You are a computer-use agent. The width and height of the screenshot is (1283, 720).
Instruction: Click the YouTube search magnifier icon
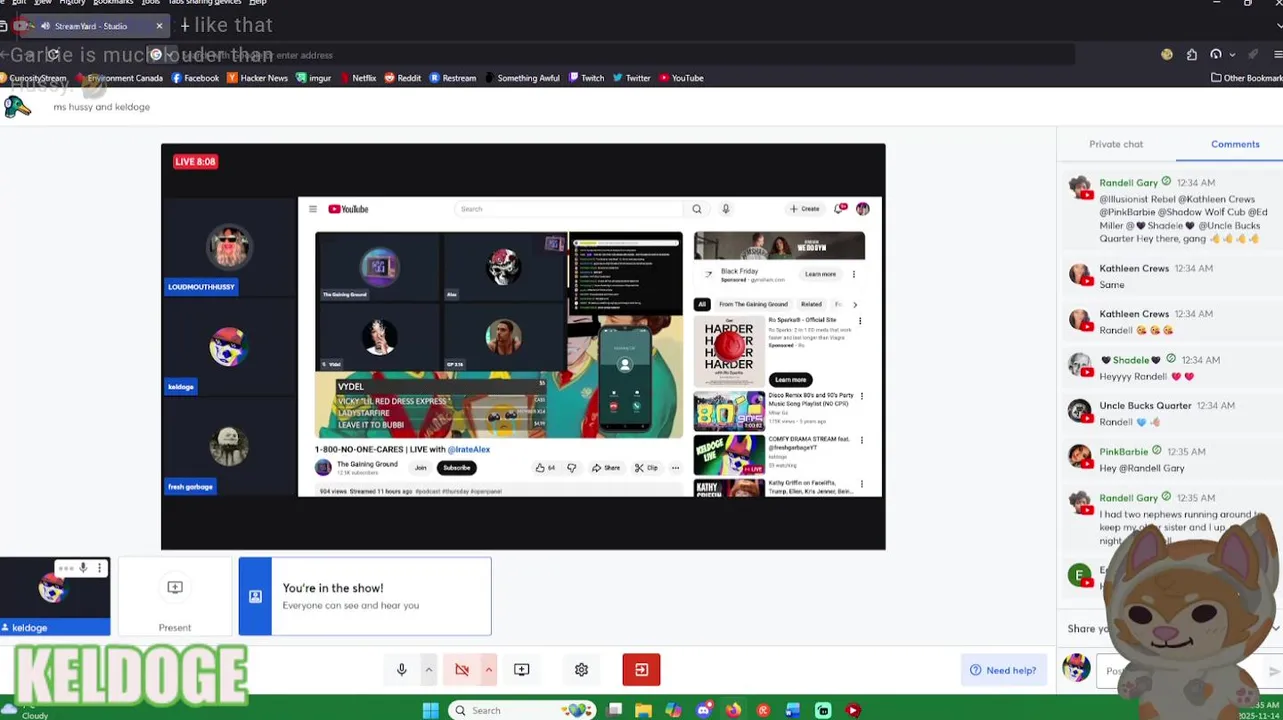697,209
